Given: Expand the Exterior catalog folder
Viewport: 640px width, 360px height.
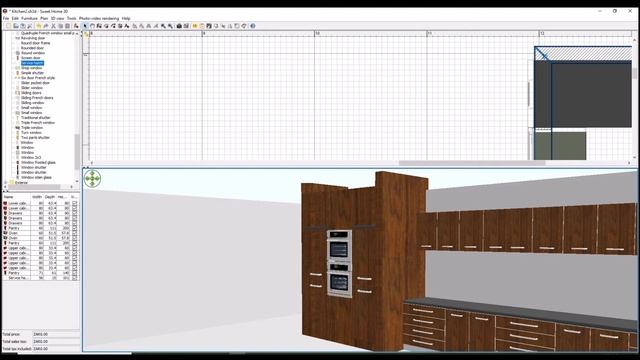Looking at the screenshot, I should point(5,182).
